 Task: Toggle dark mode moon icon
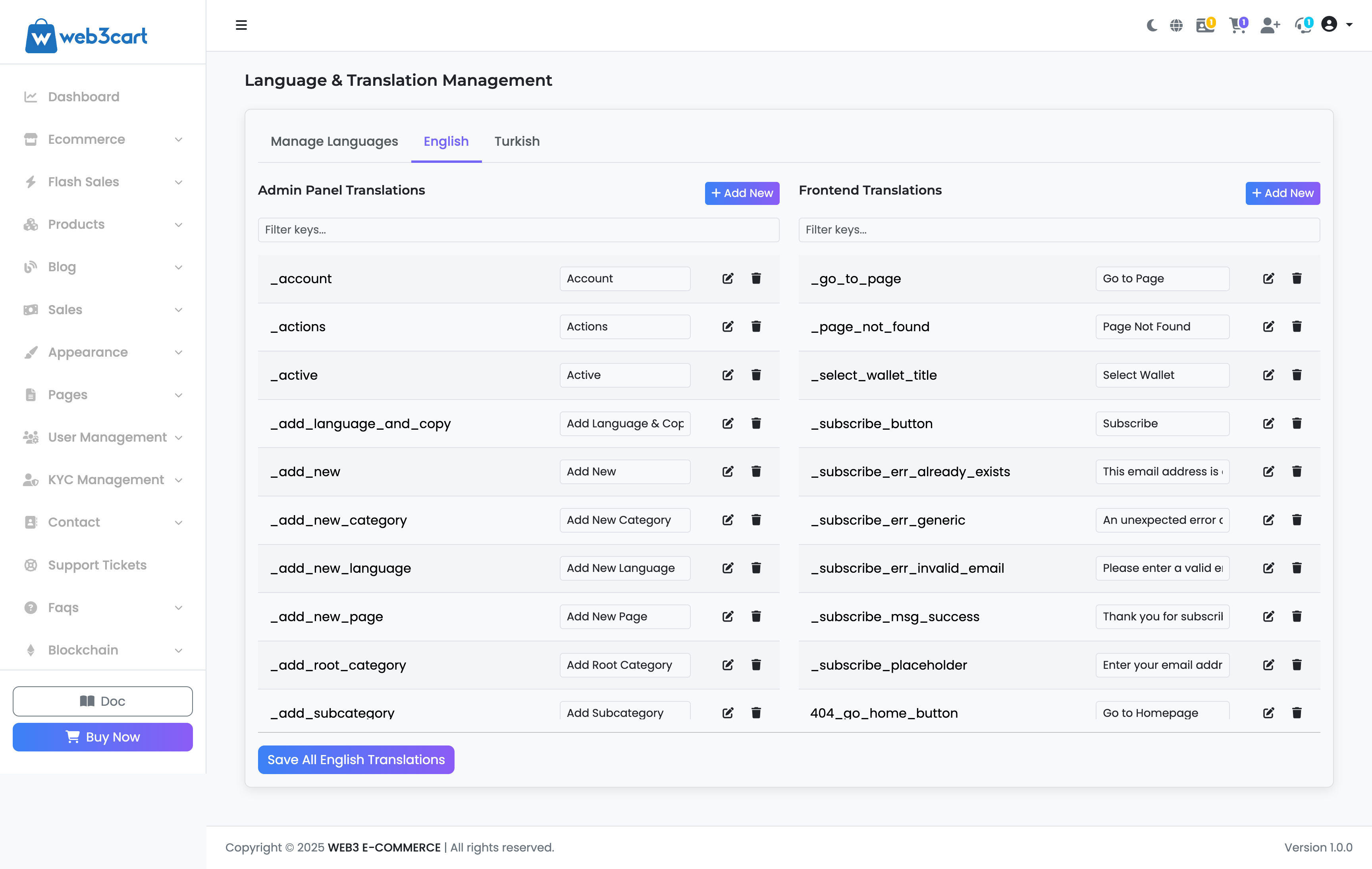1152,25
